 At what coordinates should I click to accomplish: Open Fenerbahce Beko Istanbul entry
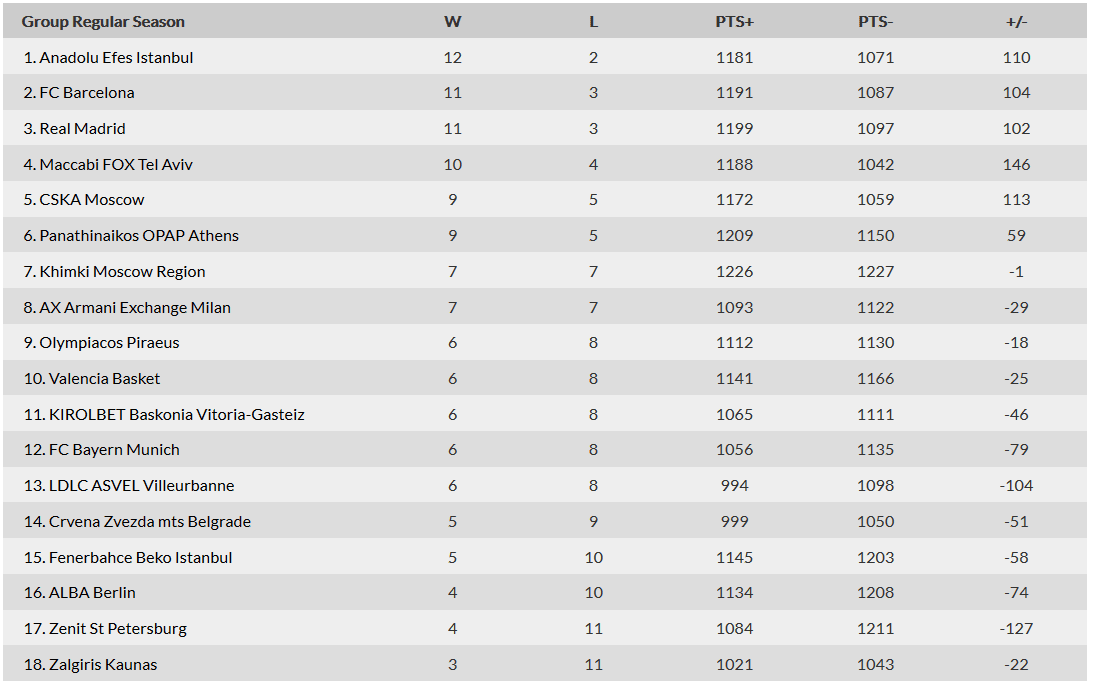click(x=128, y=558)
